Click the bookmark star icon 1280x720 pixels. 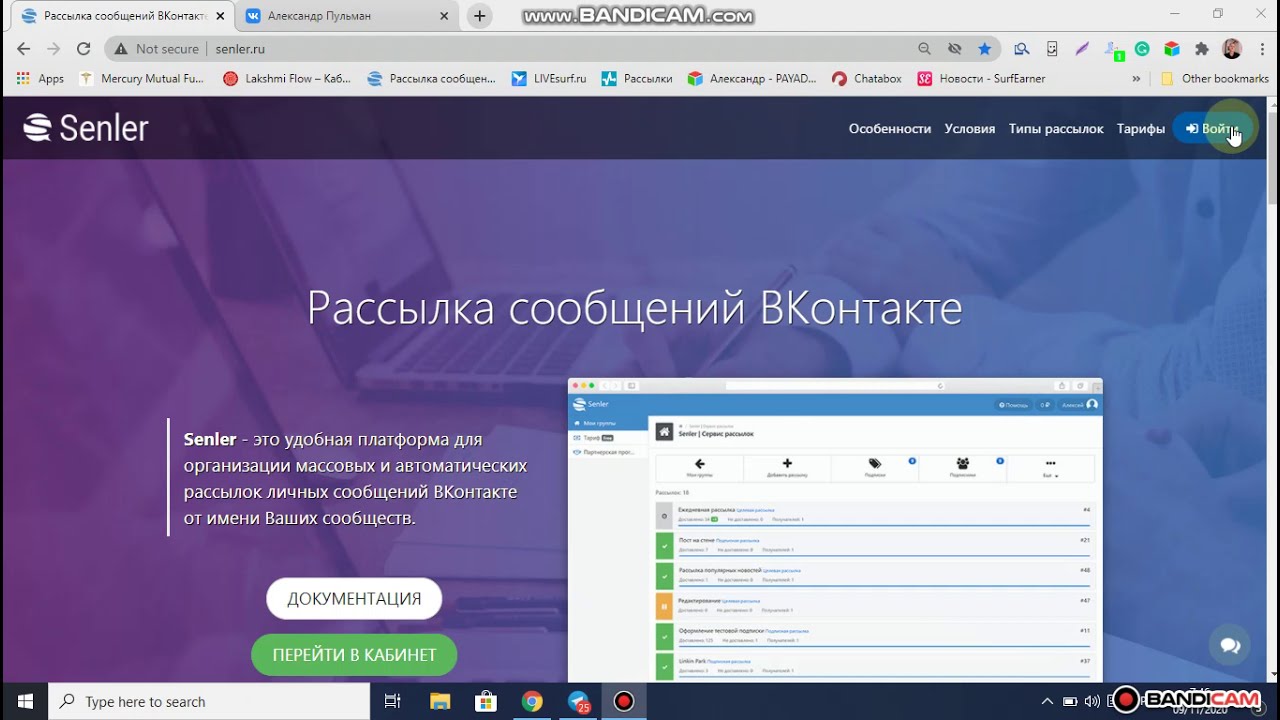tap(985, 48)
